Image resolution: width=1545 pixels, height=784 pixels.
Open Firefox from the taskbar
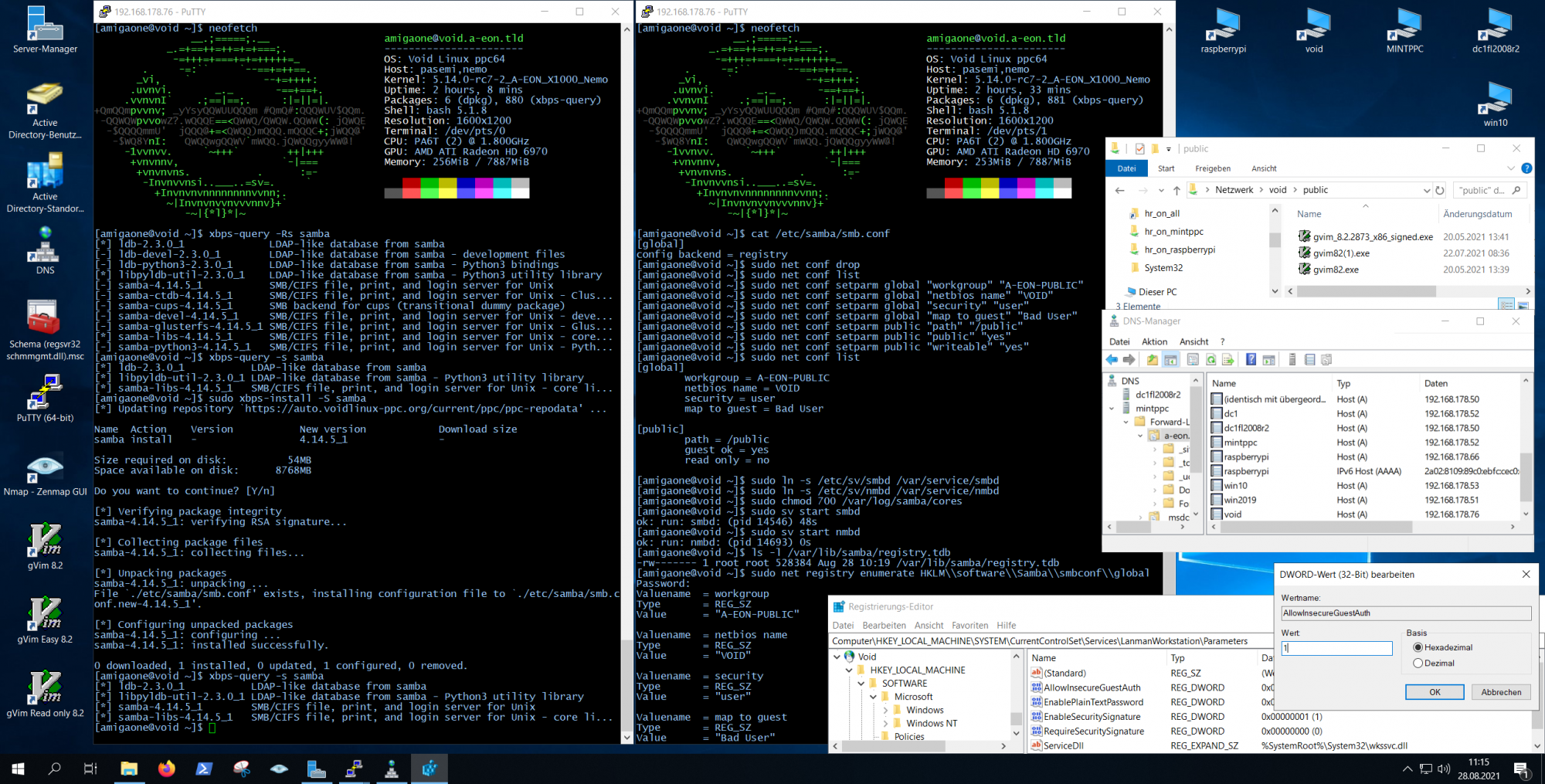coord(166,769)
